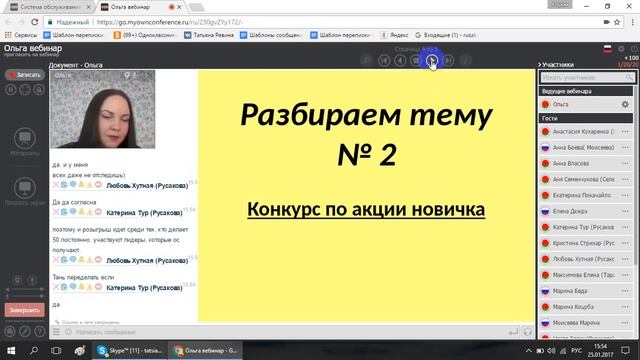Click pin icon on Ольга video
Screen dimensions: 640x360
(x=127, y=75)
